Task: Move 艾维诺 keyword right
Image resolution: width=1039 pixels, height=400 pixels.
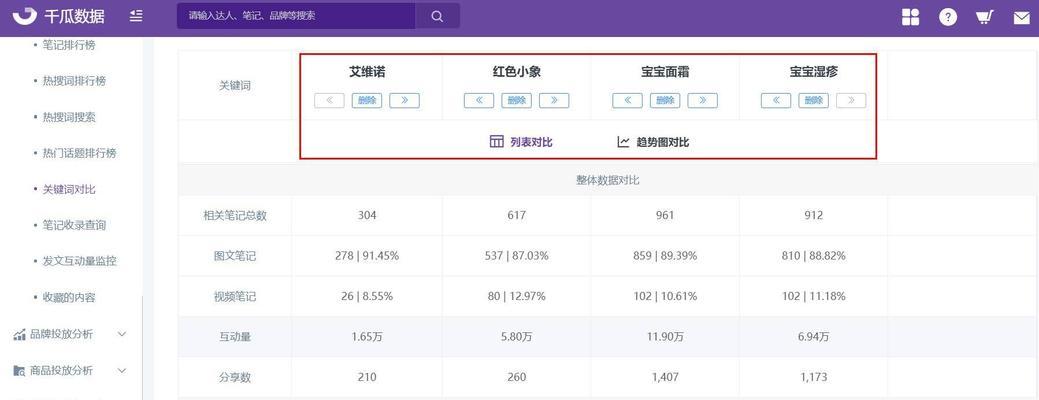Action: coord(404,100)
